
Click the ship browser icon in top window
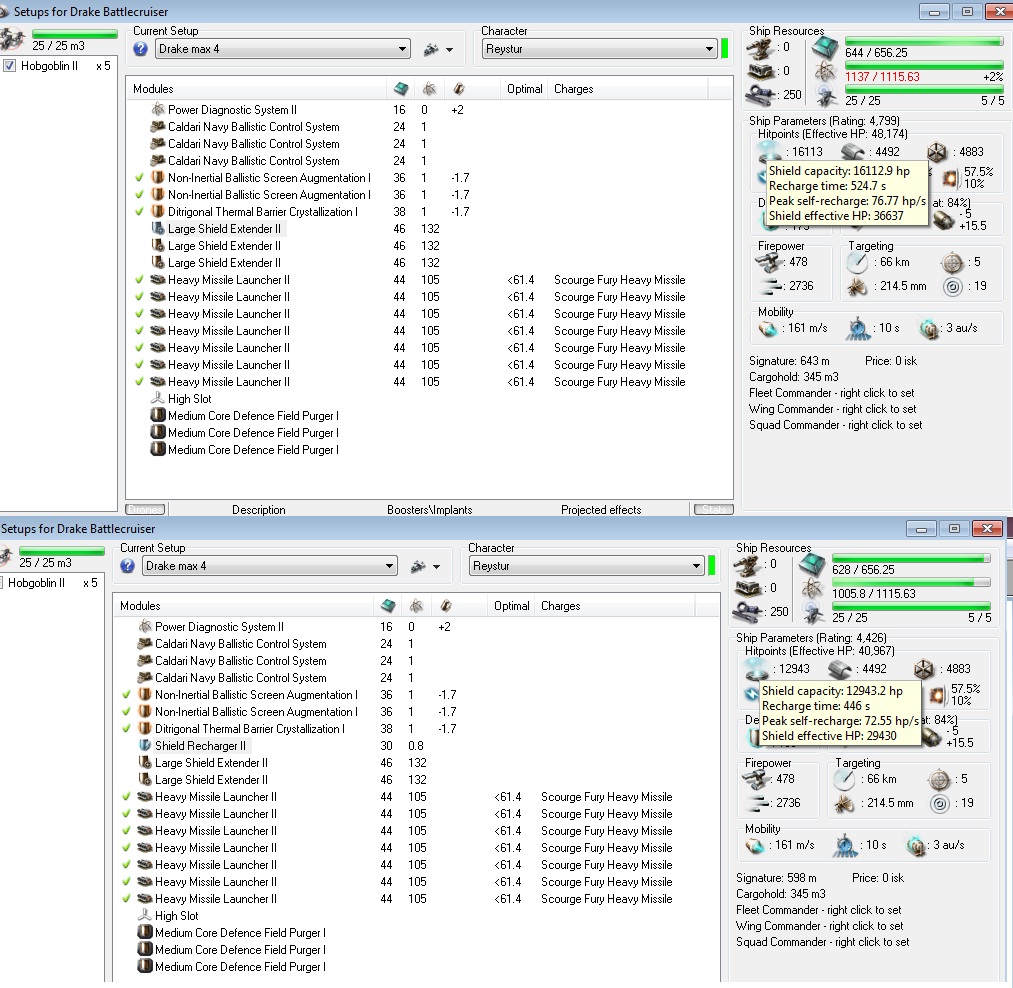tap(431, 49)
